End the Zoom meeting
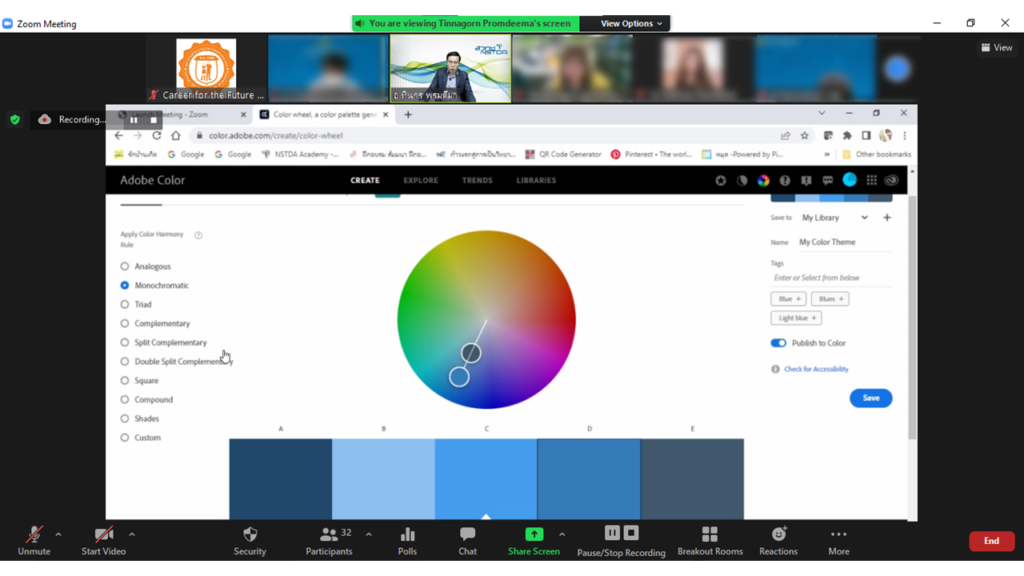This screenshot has height=576, width=1024. [x=991, y=541]
